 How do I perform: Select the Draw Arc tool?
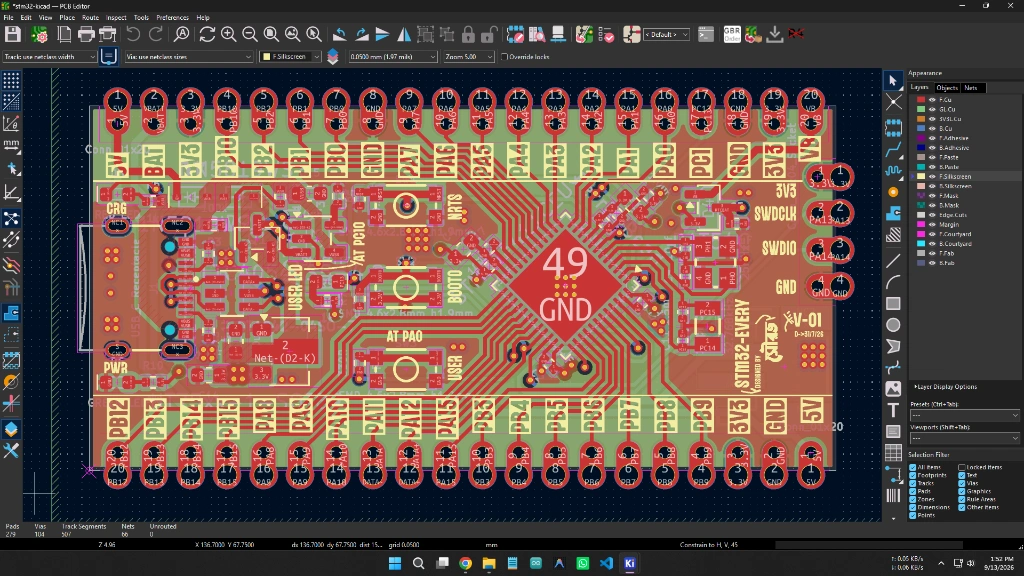[x=893, y=282]
